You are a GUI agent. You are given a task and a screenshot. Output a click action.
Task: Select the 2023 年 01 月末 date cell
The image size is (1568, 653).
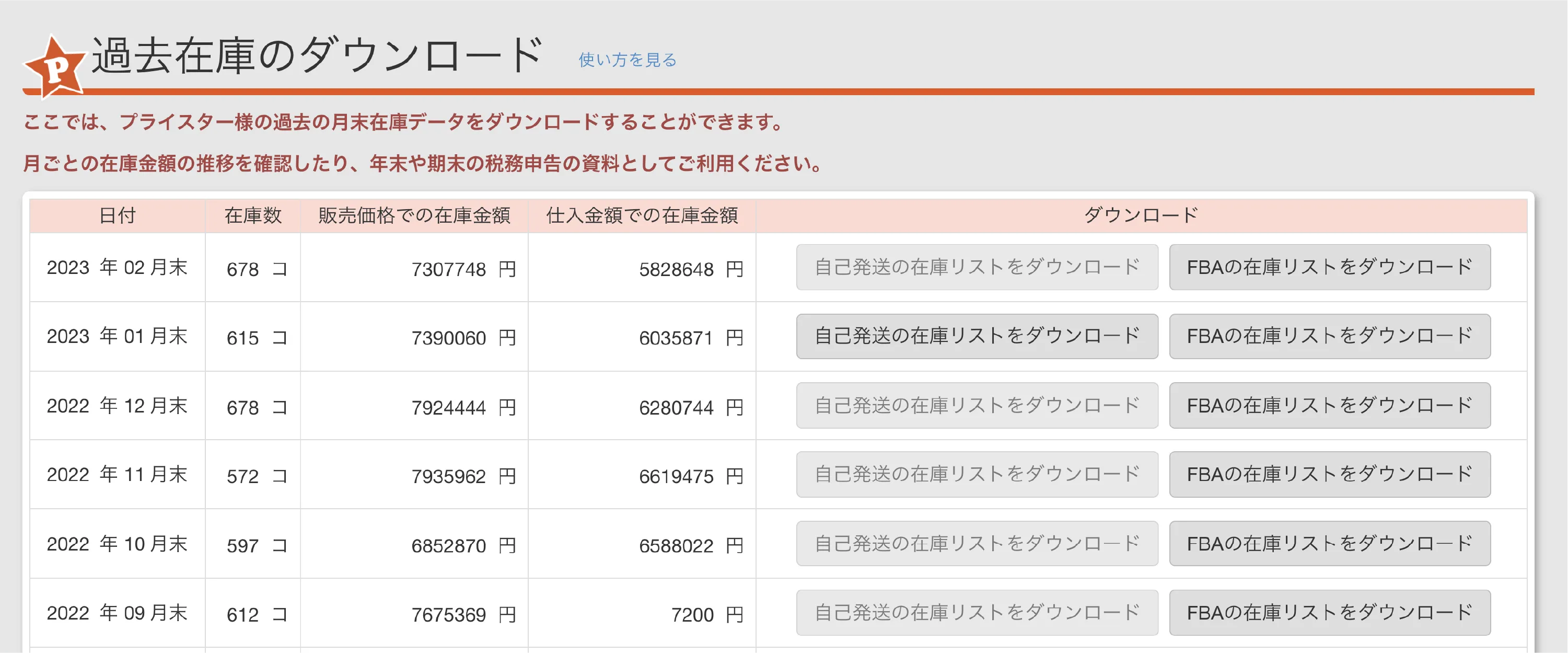pos(118,336)
